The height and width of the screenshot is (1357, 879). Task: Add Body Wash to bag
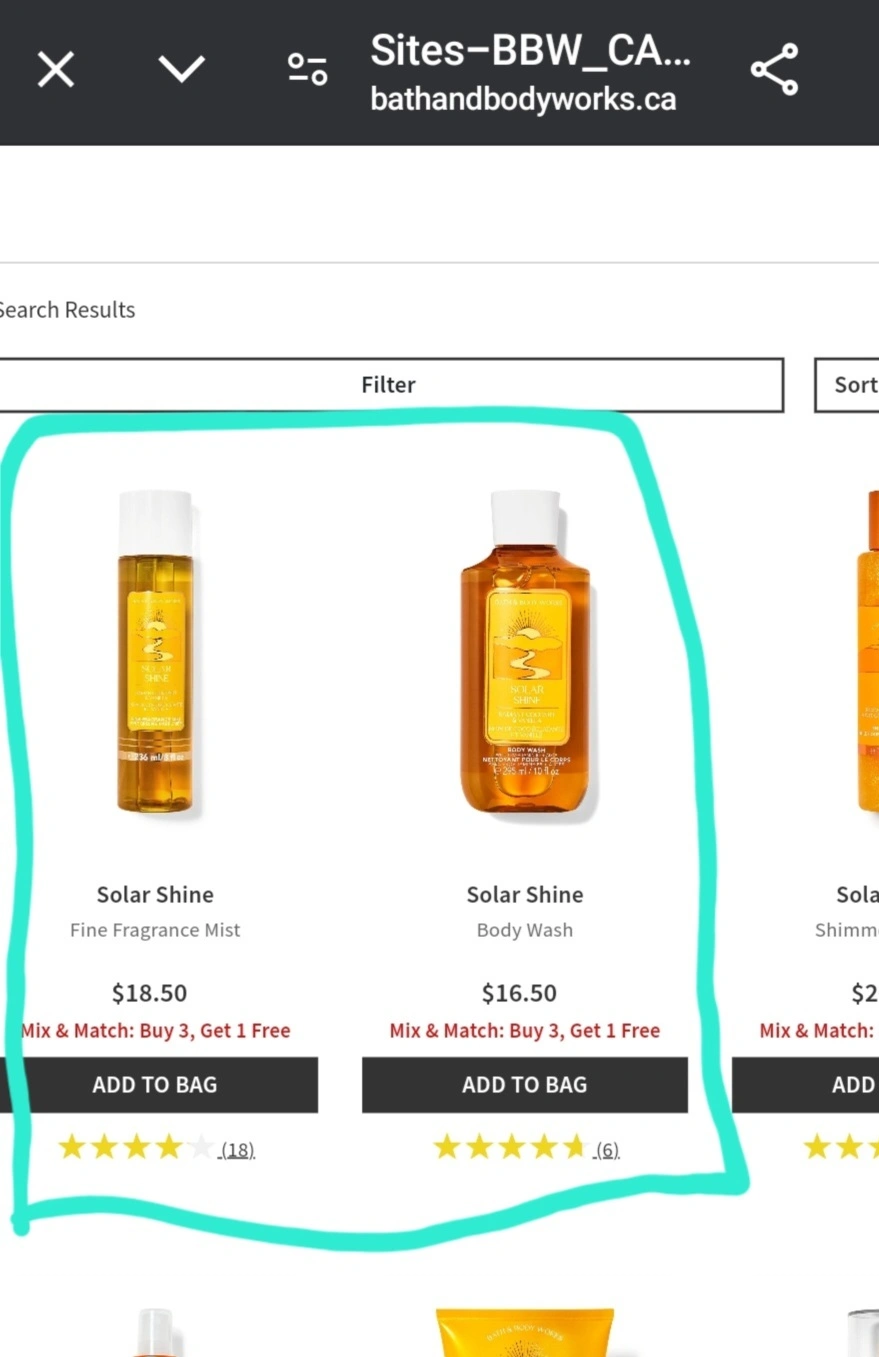pyautogui.click(x=525, y=1085)
